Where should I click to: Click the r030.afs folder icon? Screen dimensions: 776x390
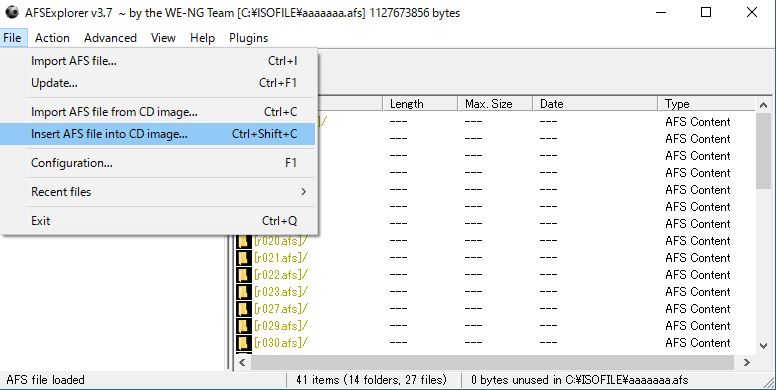[x=243, y=342]
